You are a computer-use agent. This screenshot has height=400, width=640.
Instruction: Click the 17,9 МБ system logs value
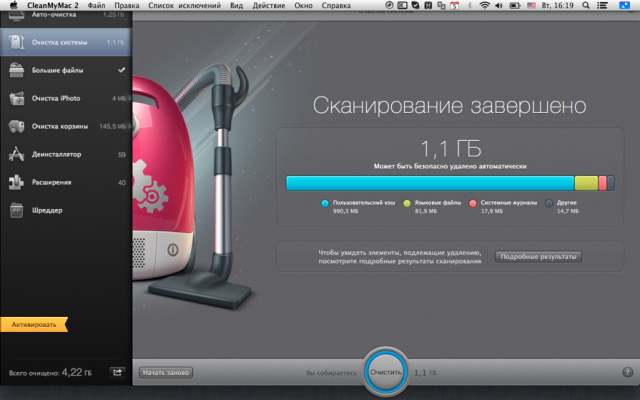(x=491, y=211)
